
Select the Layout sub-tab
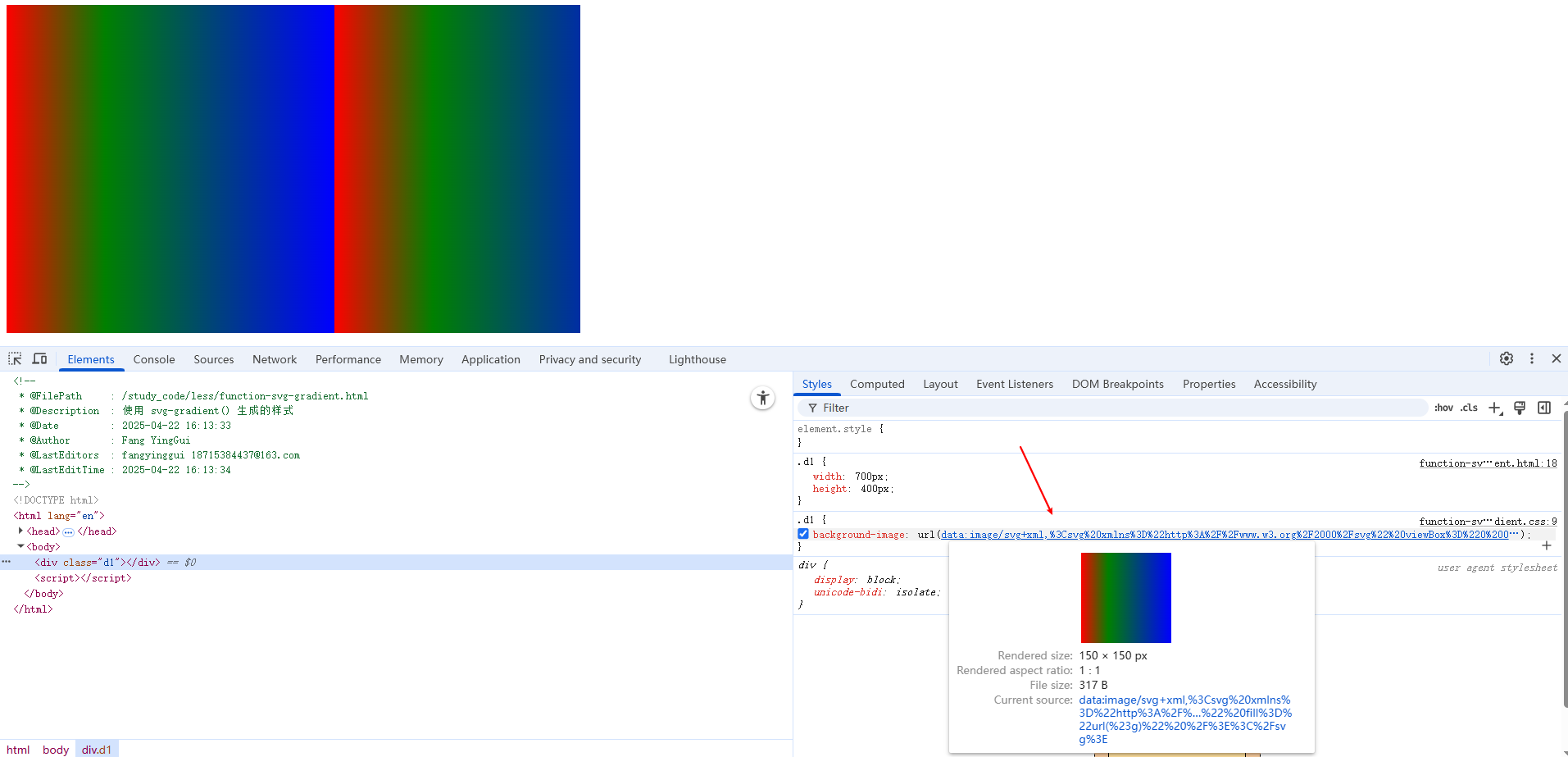tap(940, 384)
